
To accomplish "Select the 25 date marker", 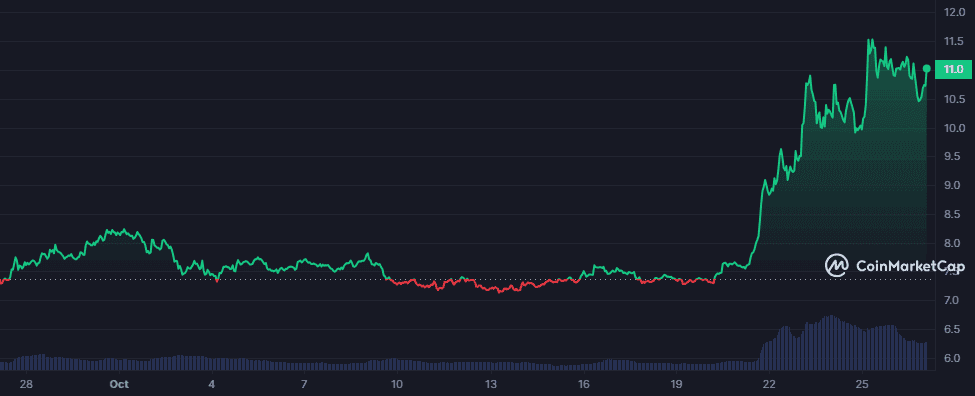I will point(862,384).
